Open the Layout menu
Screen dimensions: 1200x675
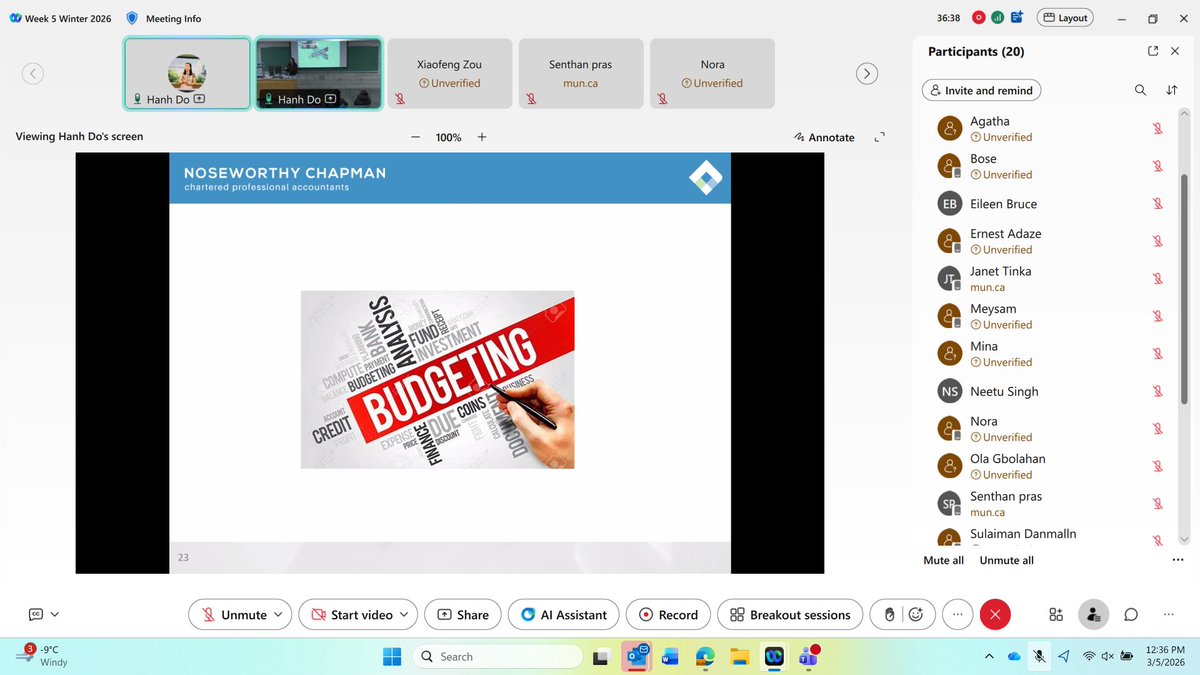pos(1065,17)
